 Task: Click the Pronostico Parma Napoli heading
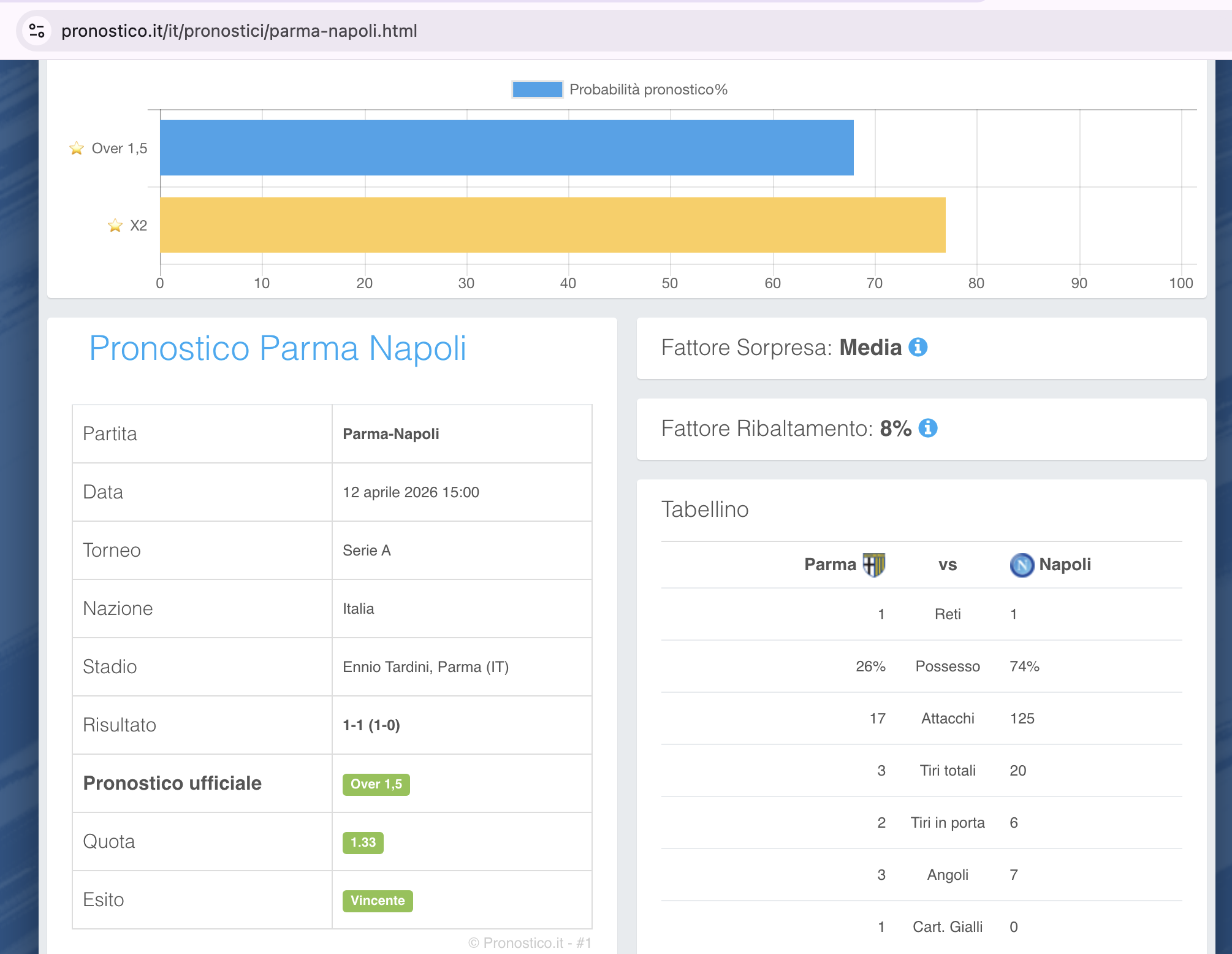[x=278, y=348]
